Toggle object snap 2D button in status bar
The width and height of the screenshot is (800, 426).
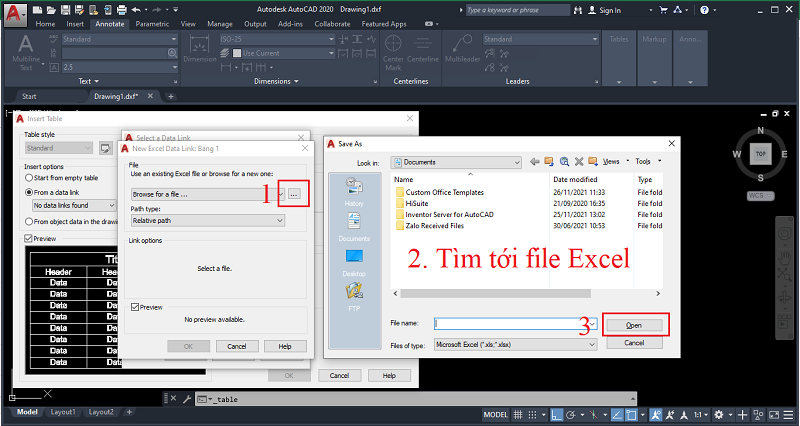click(631, 414)
